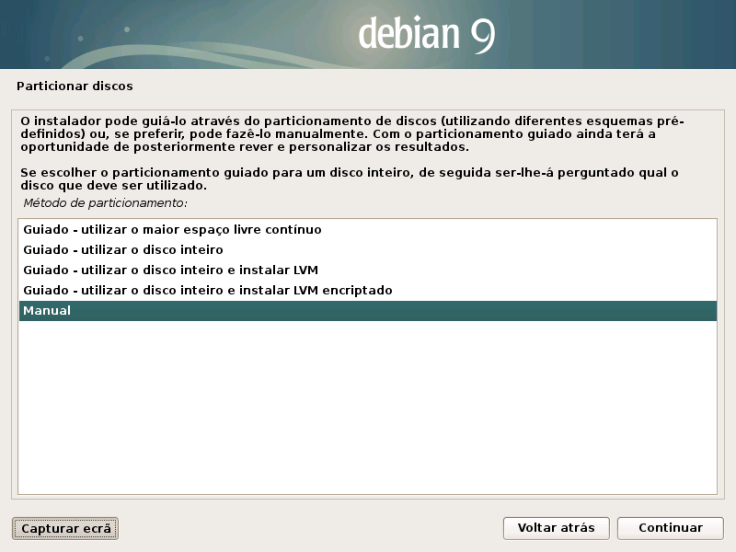Click the empty white area below 'Manual'
Screen dimensions: 736x552
(x=368, y=410)
